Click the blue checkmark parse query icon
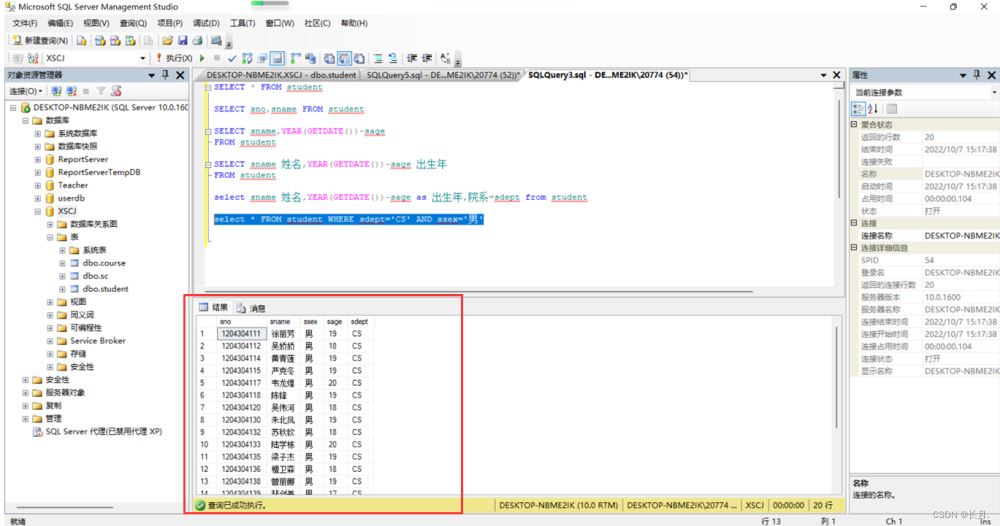This screenshot has width=1000, height=526. [232, 59]
